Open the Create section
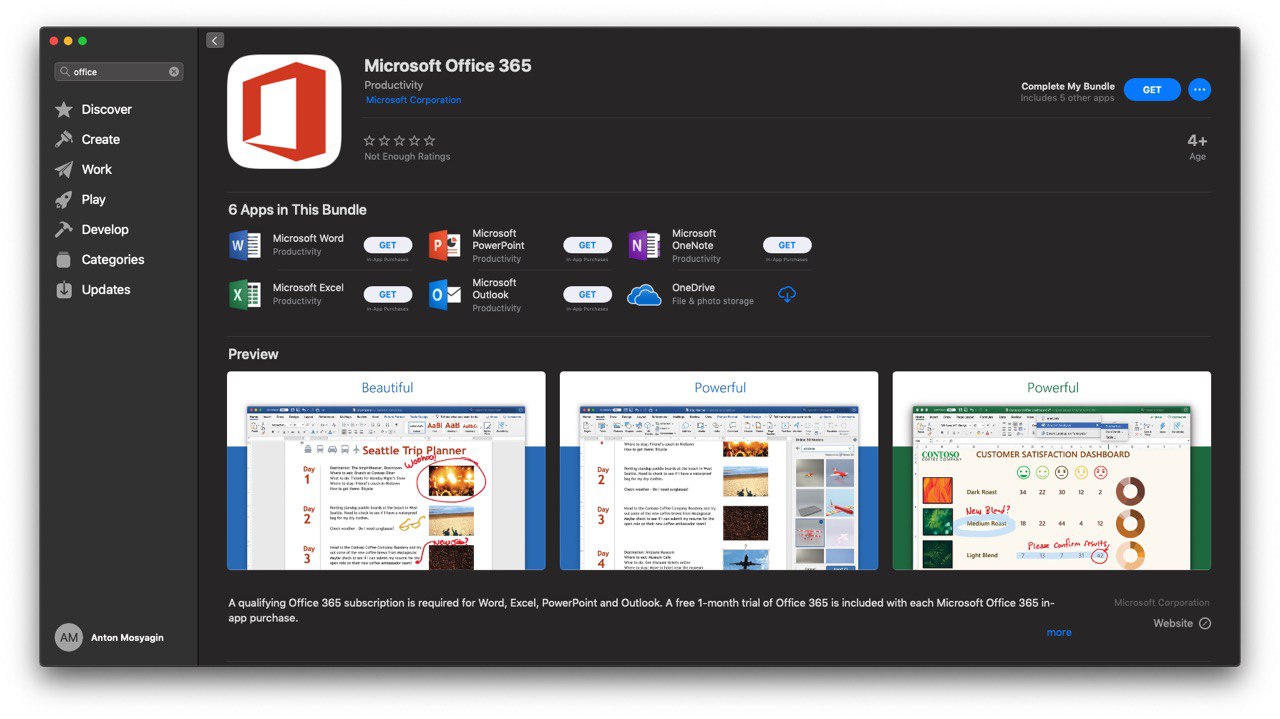 tap(100, 139)
